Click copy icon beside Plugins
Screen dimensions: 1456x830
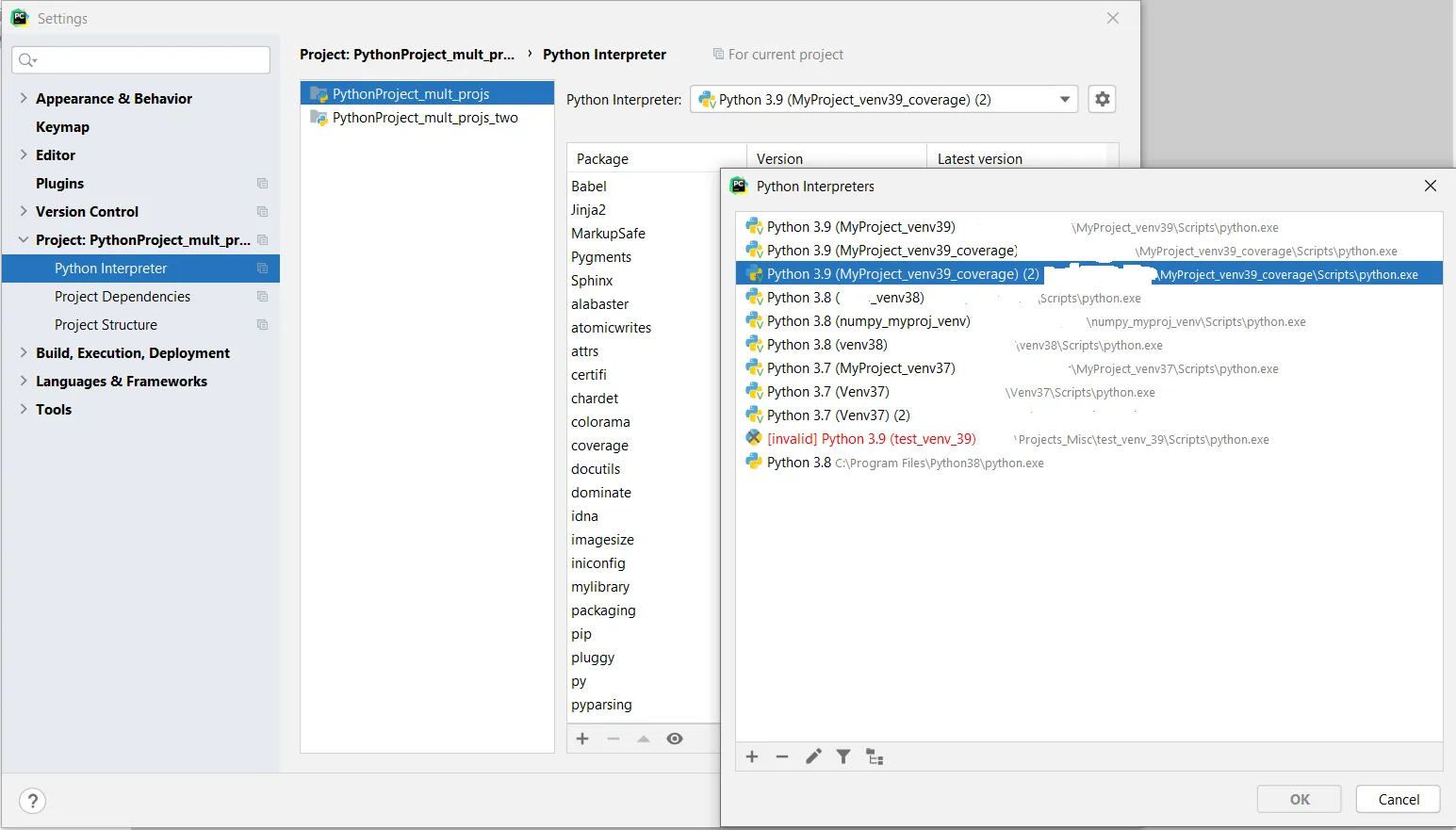262,184
